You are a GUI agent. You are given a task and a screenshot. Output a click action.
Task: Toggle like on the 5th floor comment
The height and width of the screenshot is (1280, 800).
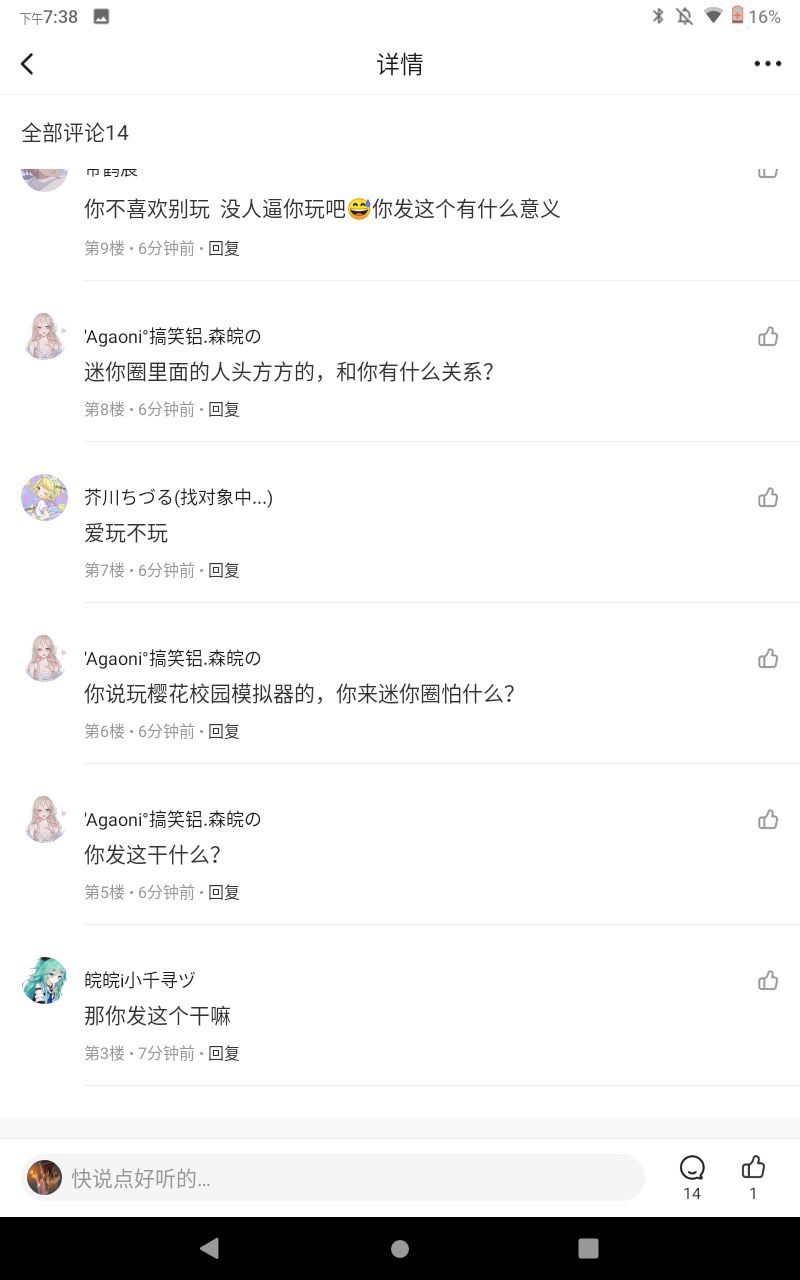(x=768, y=820)
